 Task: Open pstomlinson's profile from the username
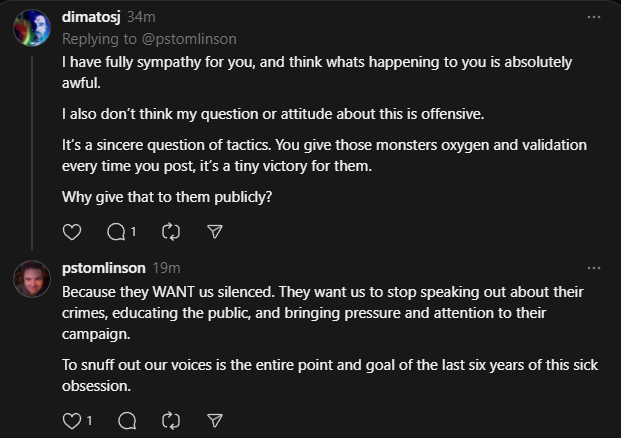[104, 268]
